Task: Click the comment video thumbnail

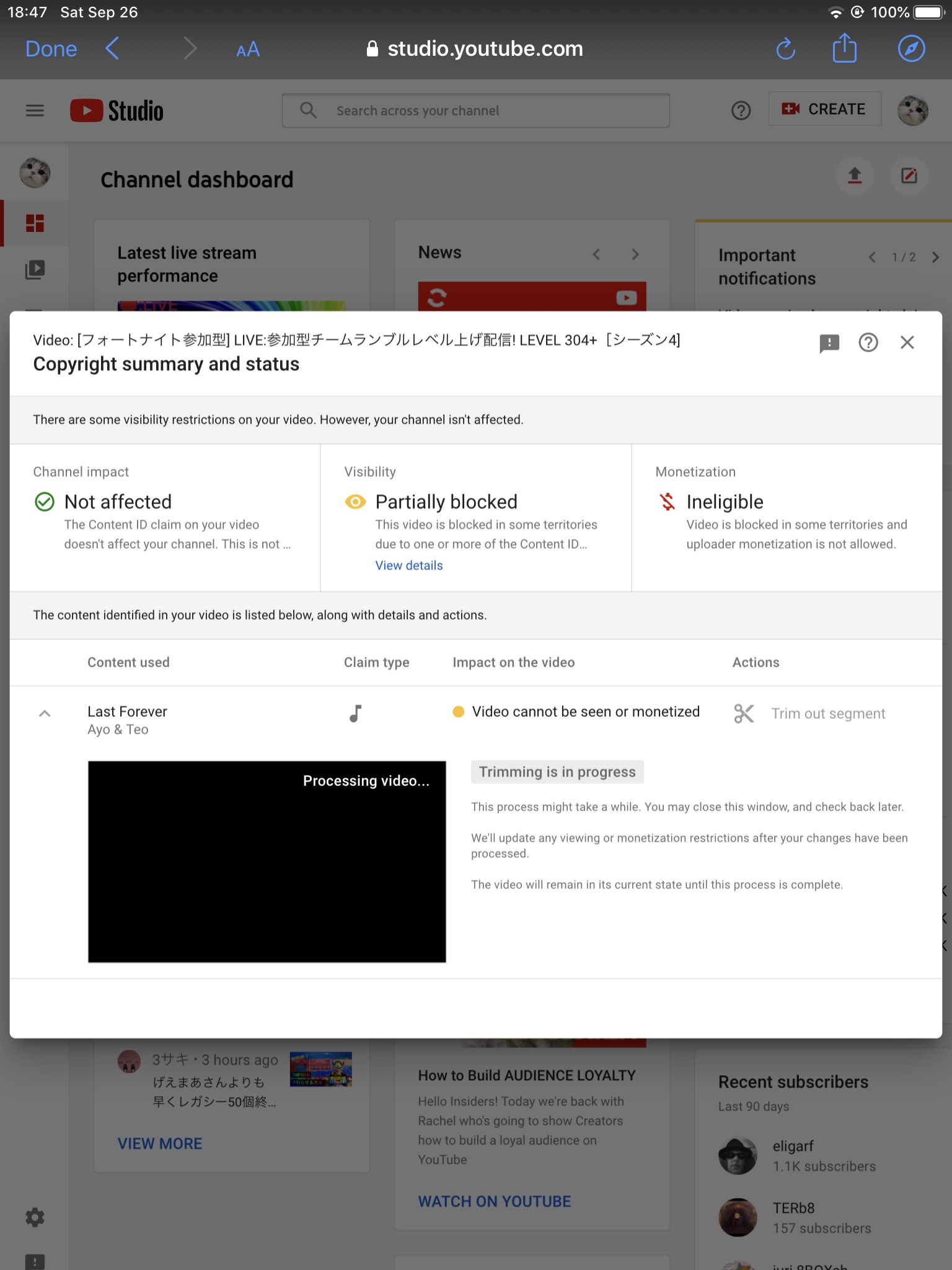Action: tap(320, 1069)
